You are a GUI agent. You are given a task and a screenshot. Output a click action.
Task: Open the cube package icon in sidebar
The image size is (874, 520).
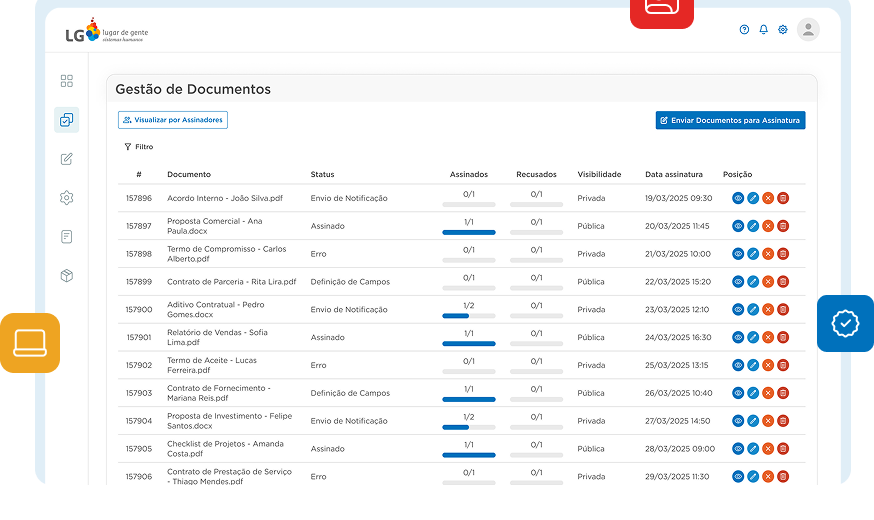coord(67,276)
